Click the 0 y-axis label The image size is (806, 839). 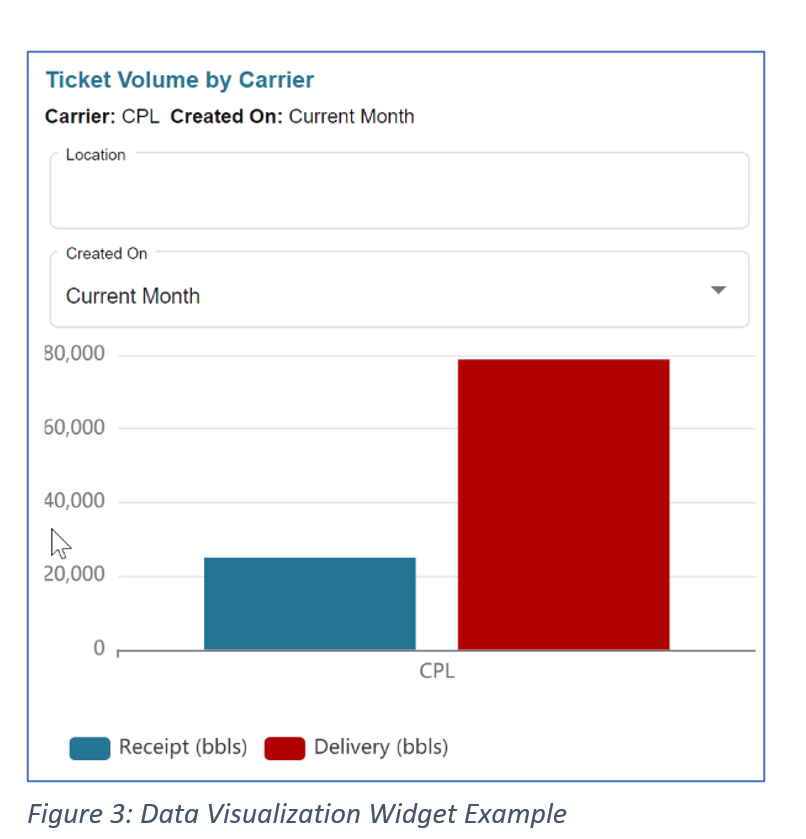pyautogui.click(x=99, y=648)
